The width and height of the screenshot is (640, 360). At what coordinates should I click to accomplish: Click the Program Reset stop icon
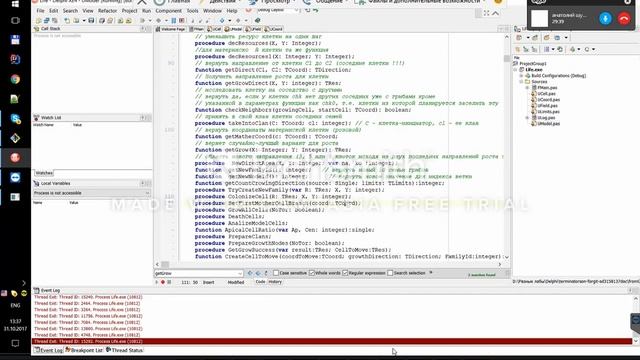182,20
